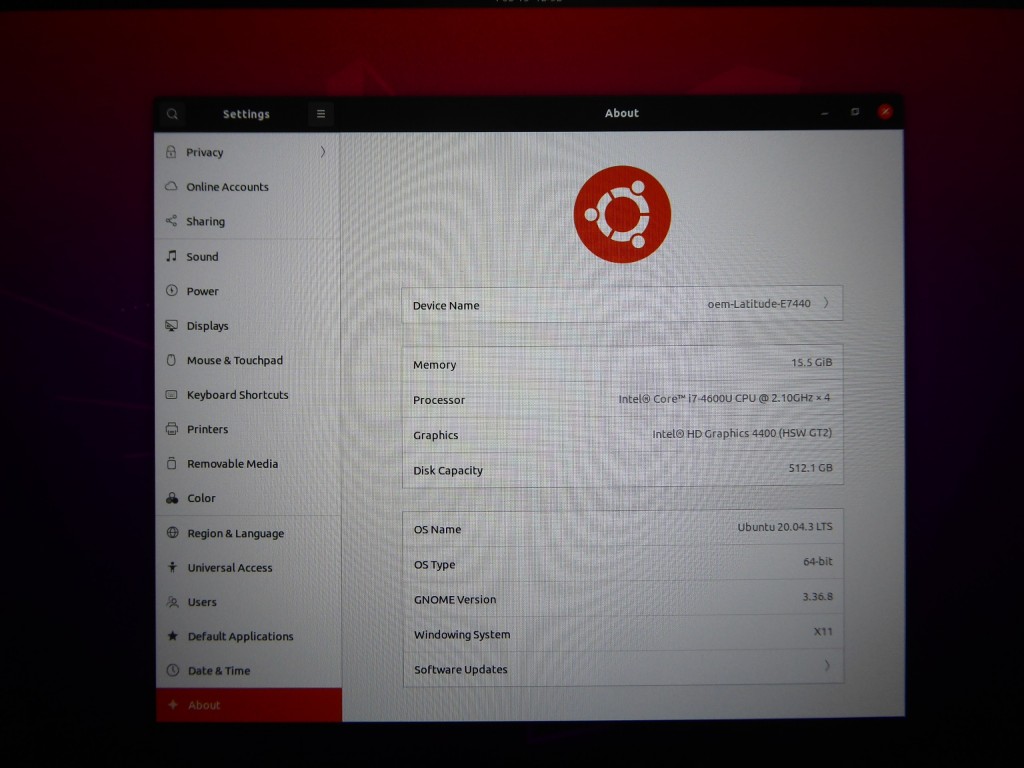Screen dimensions: 1024x768
Task: Open the Online Accounts panel
Action: click(248, 187)
